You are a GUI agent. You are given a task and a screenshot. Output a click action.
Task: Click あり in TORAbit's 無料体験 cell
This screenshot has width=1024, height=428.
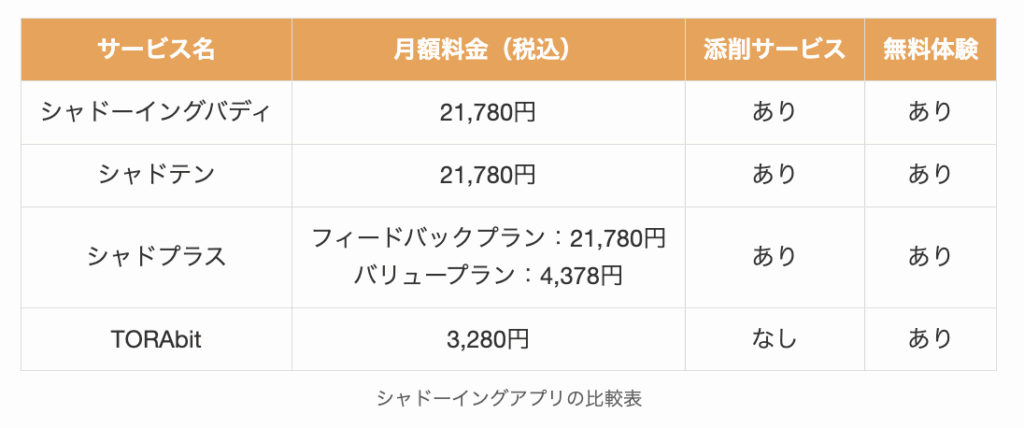(x=930, y=339)
